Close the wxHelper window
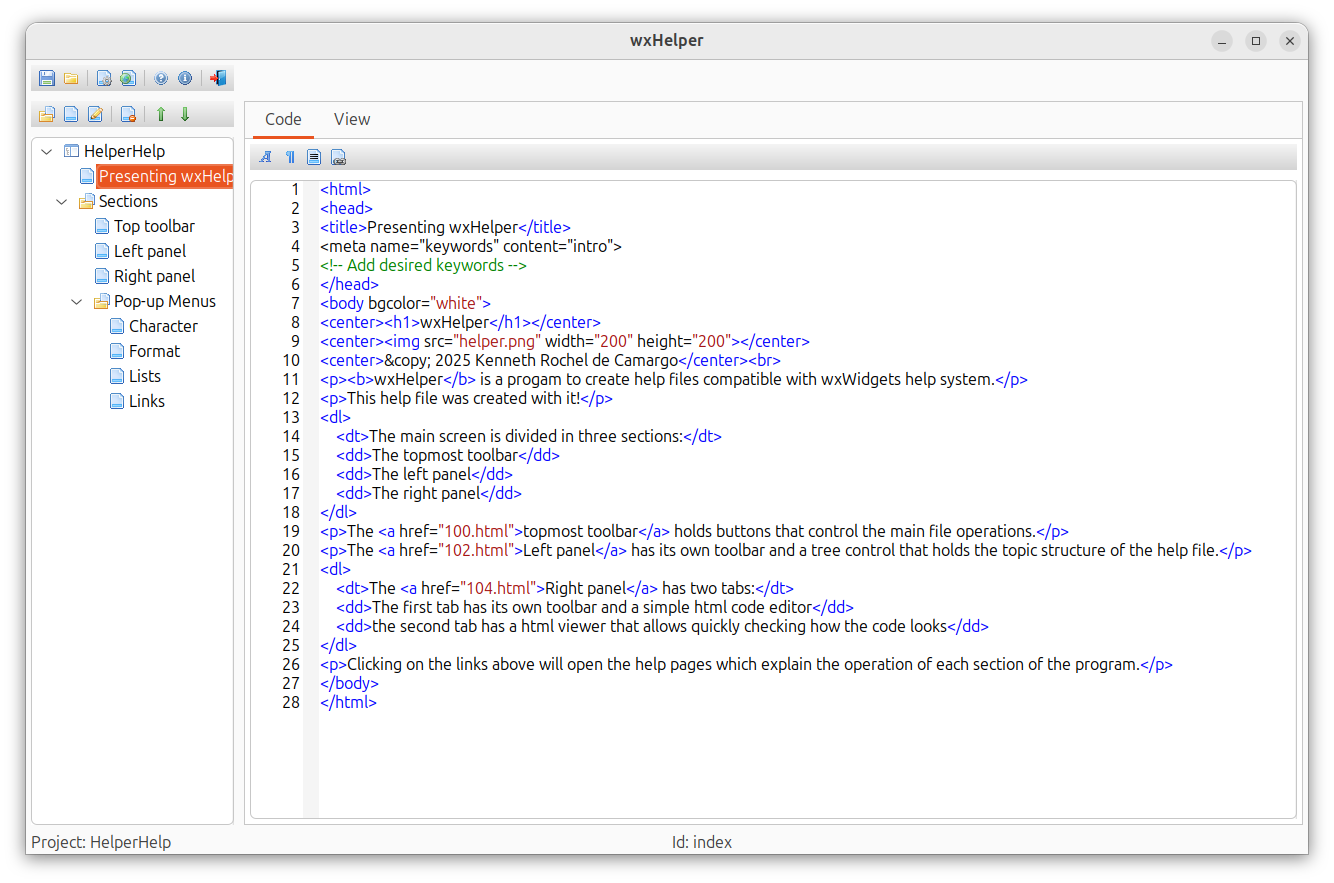The height and width of the screenshot is (883, 1334). pyautogui.click(x=1290, y=41)
